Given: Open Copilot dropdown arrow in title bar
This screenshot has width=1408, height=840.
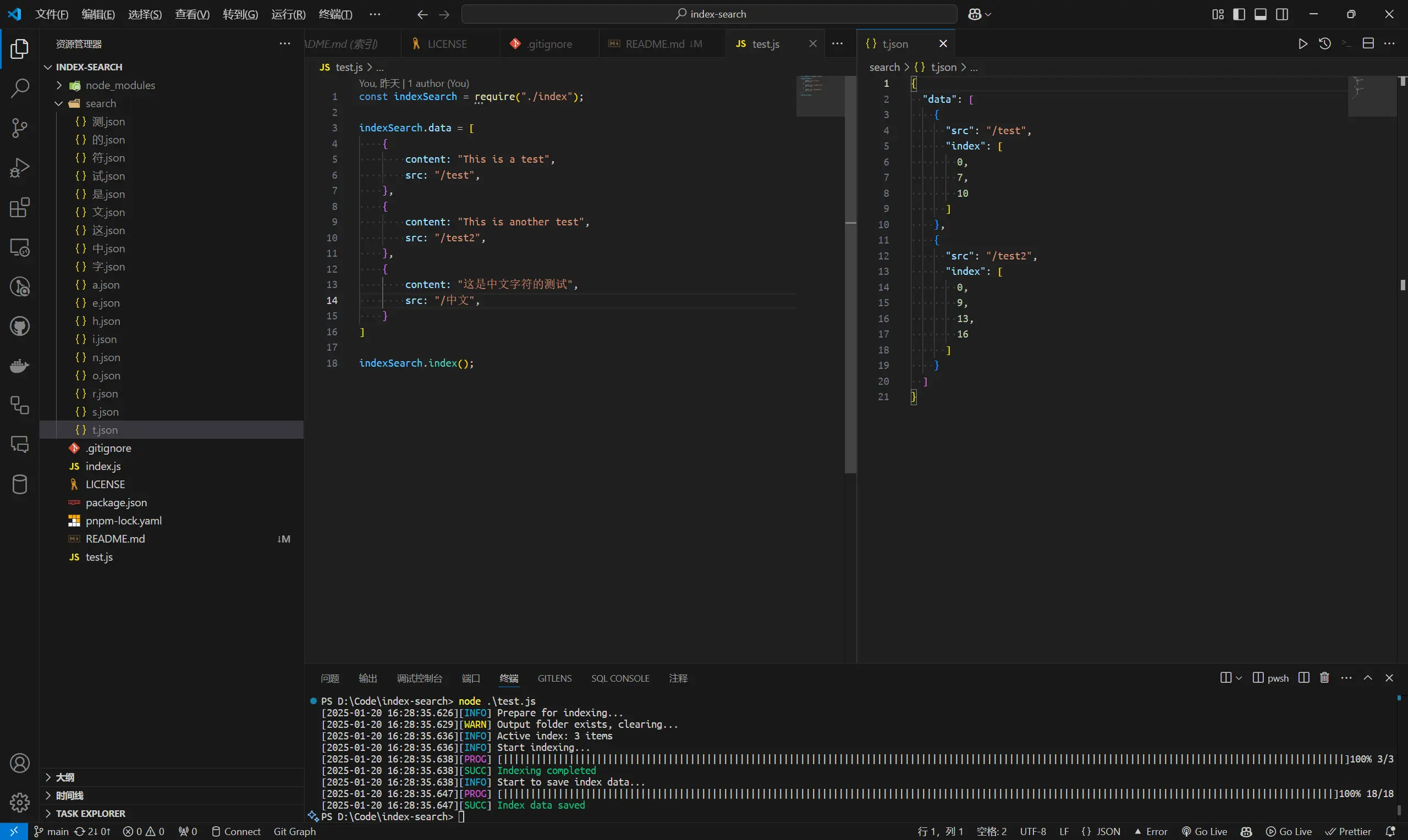Looking at the screenshot, I should click(x=988, y=14).
